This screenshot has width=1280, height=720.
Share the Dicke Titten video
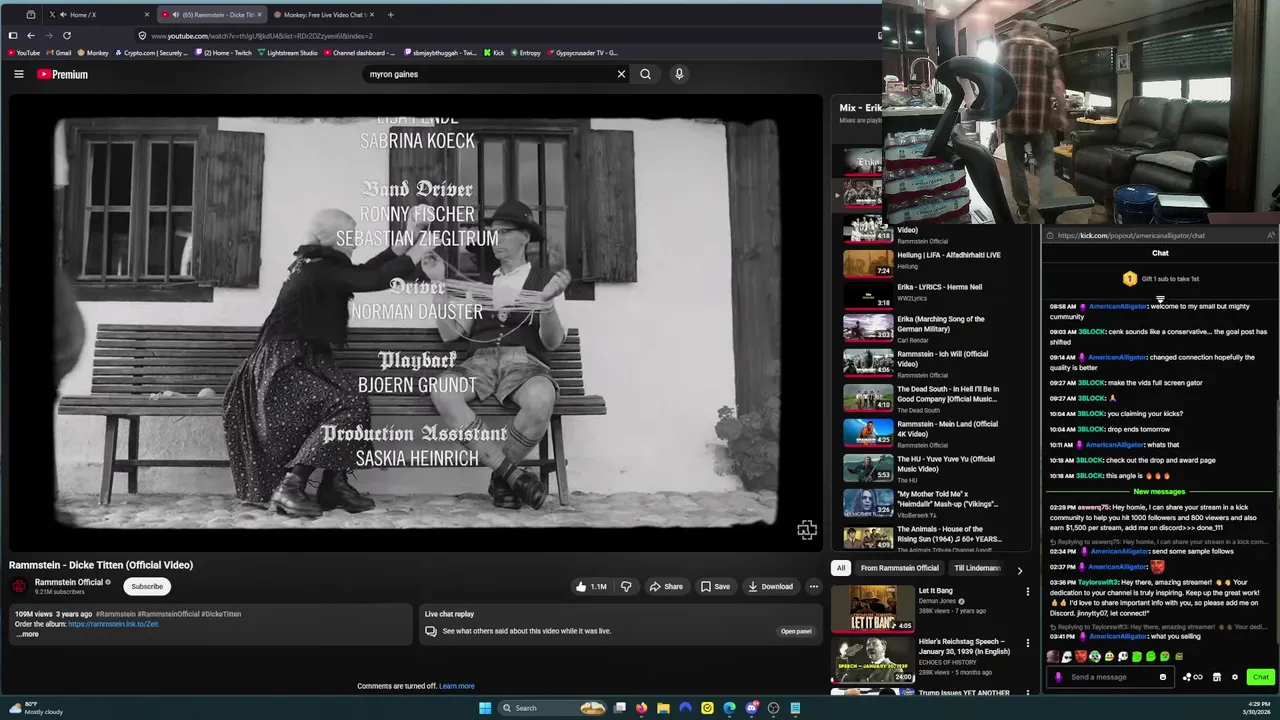(666, 587)
